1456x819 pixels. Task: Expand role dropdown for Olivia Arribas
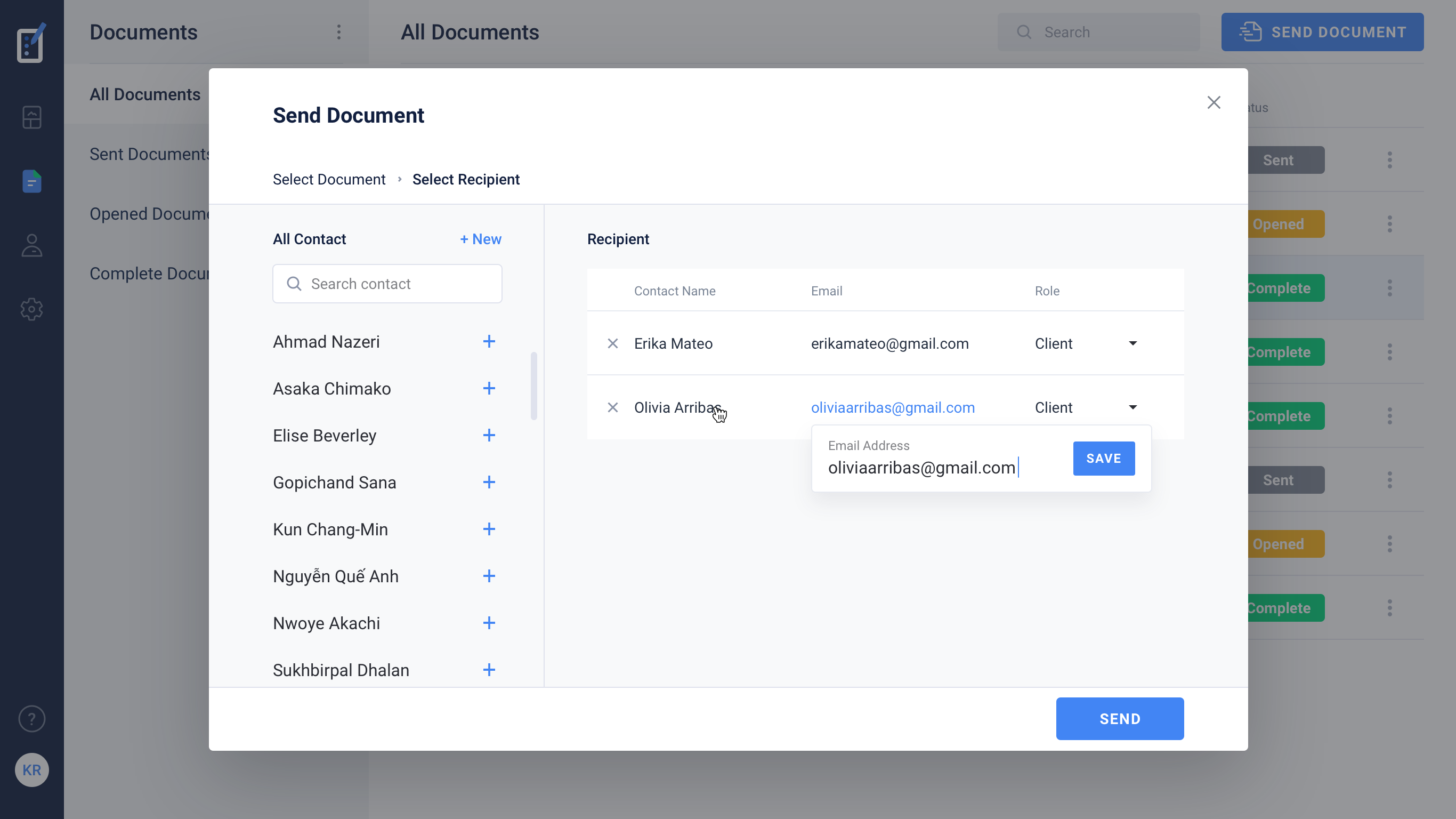point(1133,408)
